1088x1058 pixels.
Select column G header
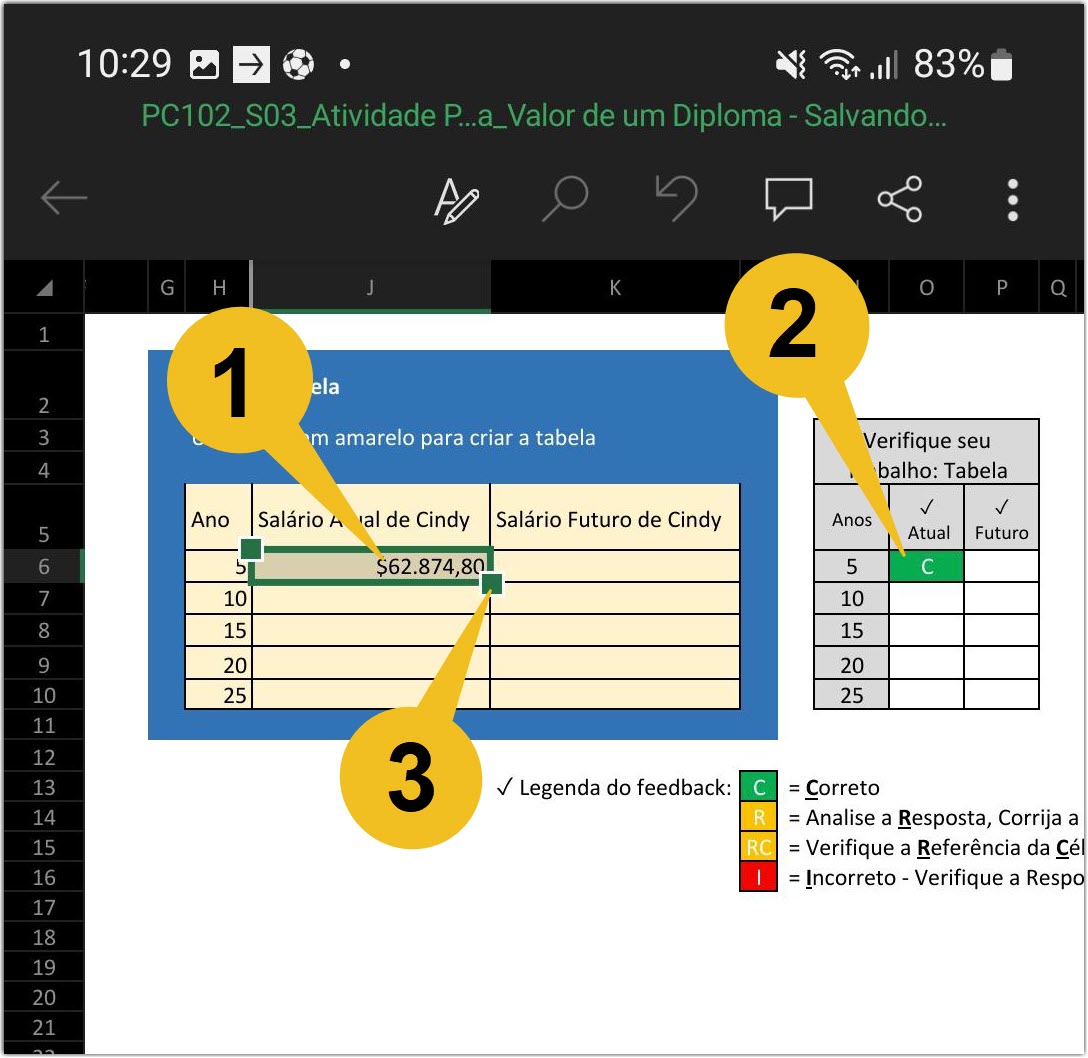[167, 287]
